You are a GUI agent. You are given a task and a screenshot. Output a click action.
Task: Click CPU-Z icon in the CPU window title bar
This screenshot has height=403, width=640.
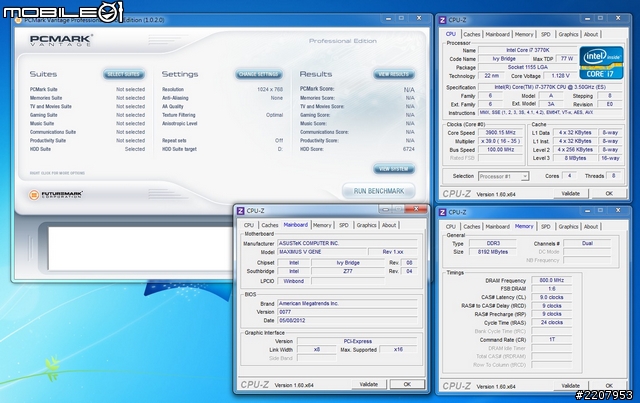coord(442,20)
